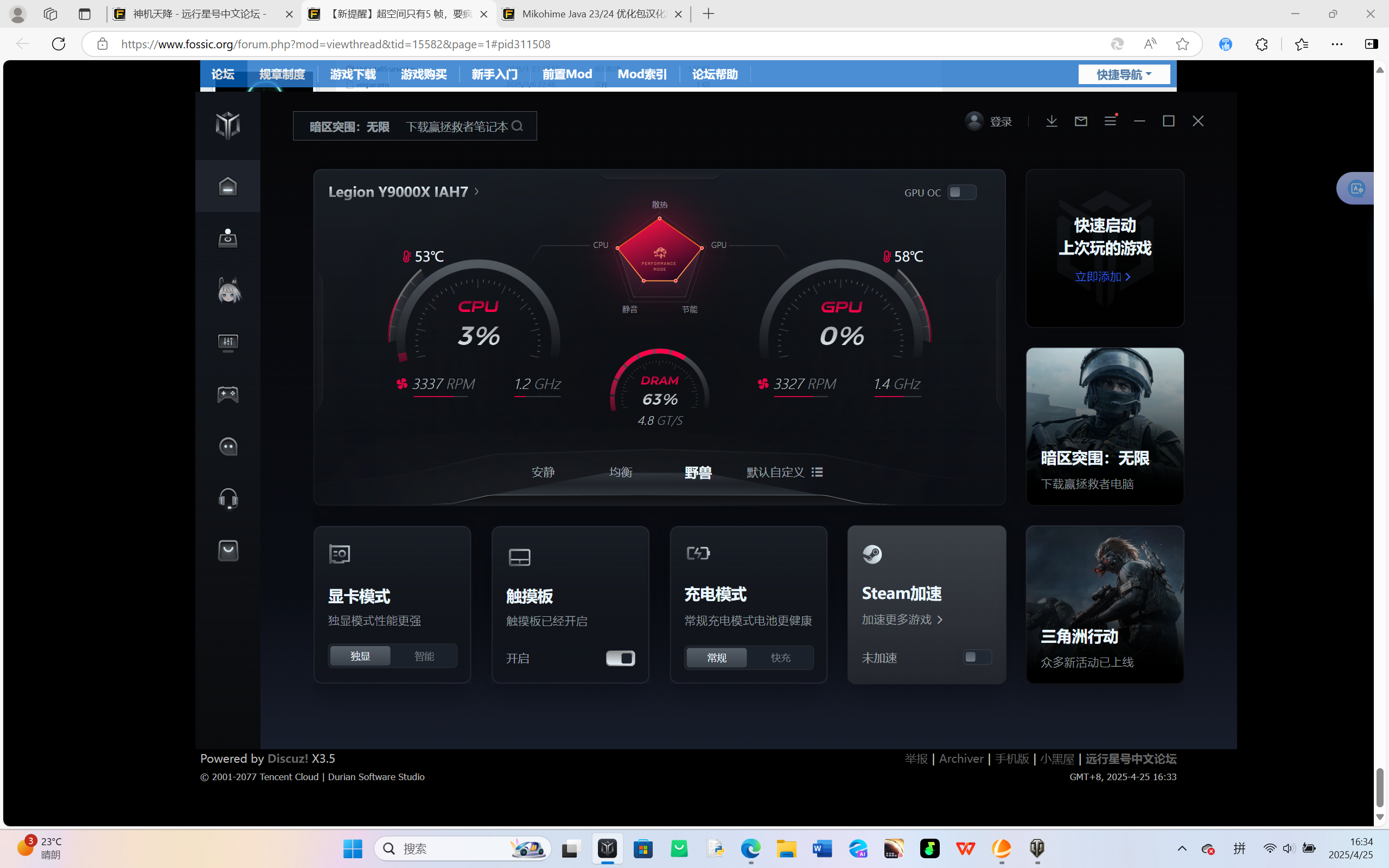1389x868 pixels.
Task: Open the 三角洲行动 game thumbnail
Action: (1104, 604)
